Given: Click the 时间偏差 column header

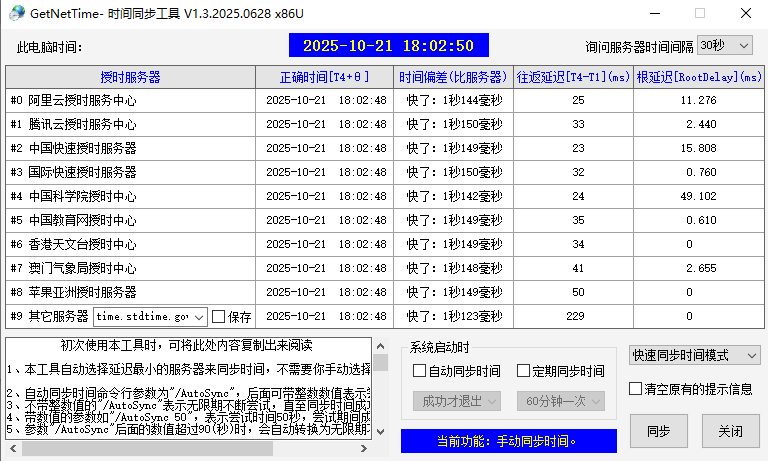Looking at the screenshot, I should click(x=452, y=77).
